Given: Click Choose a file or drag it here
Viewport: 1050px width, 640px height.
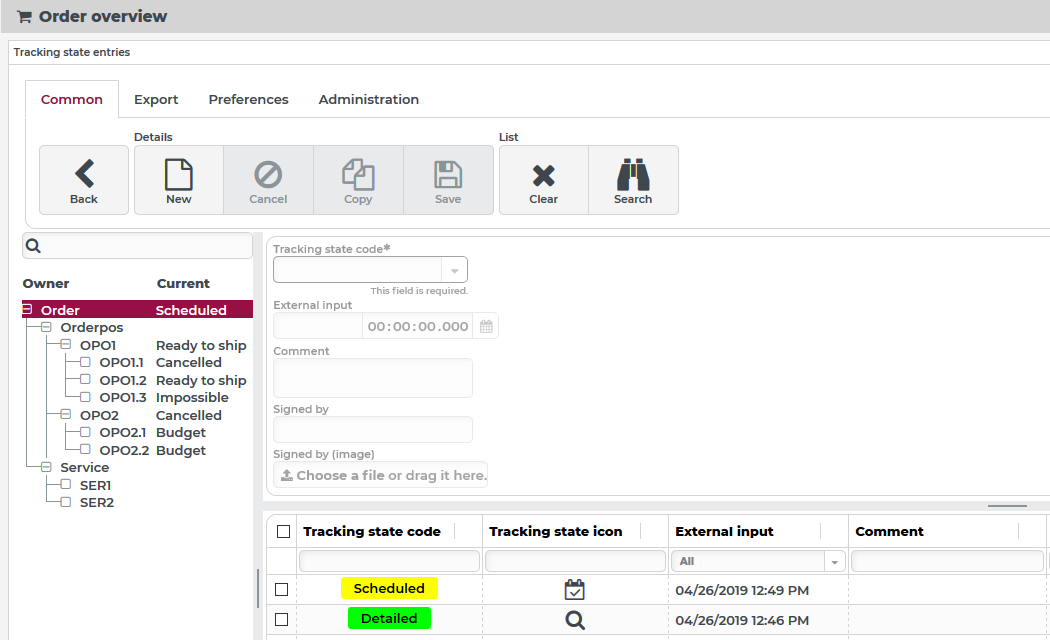Looking at the screenshot, I should coord(380,475).
